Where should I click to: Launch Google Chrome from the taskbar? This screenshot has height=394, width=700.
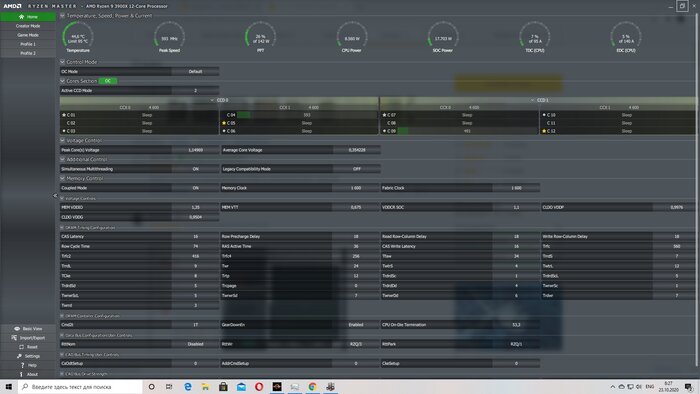[312, 387]
